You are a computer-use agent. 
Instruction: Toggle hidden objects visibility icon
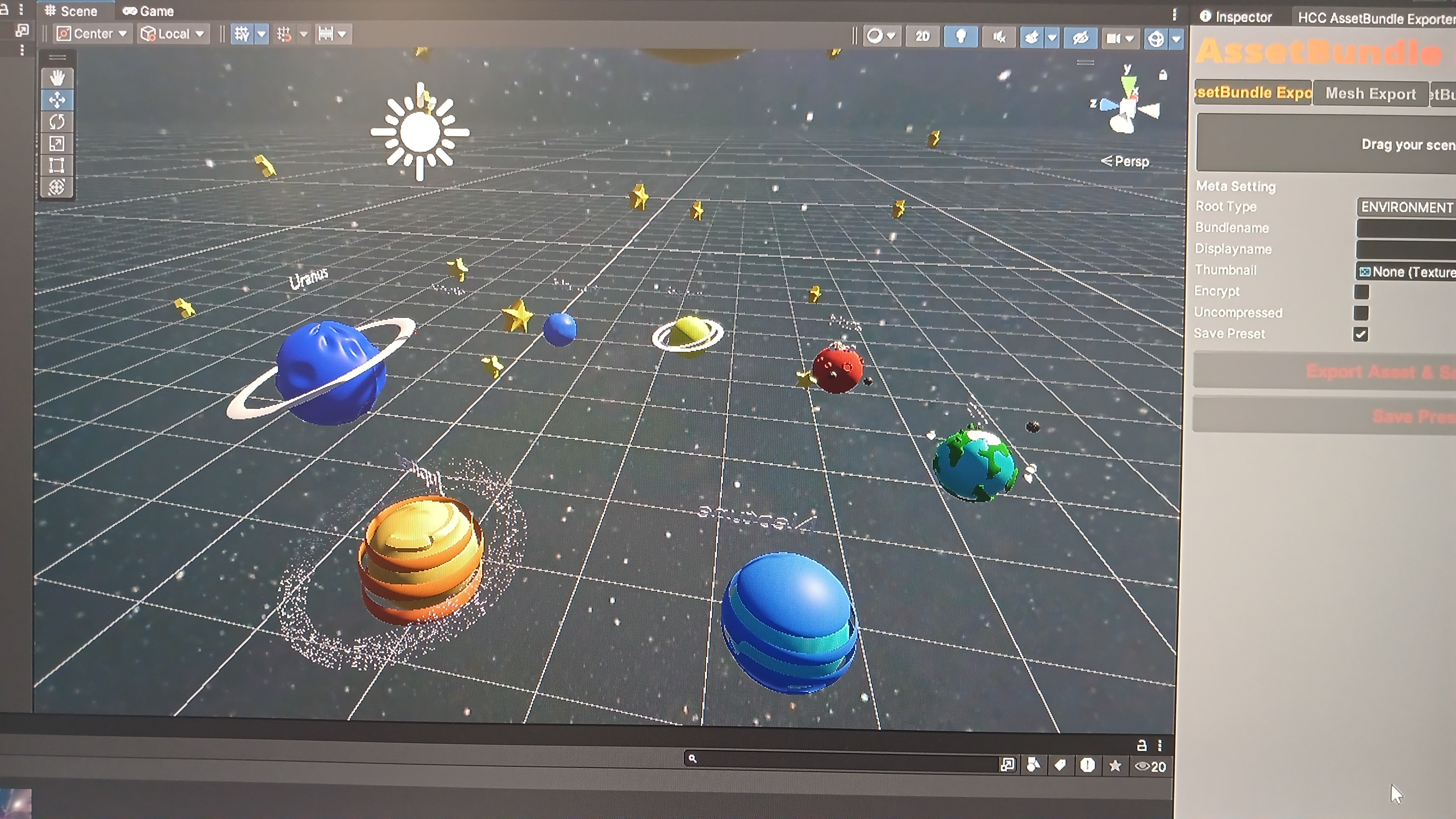pyautogui.click(x=1080, y=38)
